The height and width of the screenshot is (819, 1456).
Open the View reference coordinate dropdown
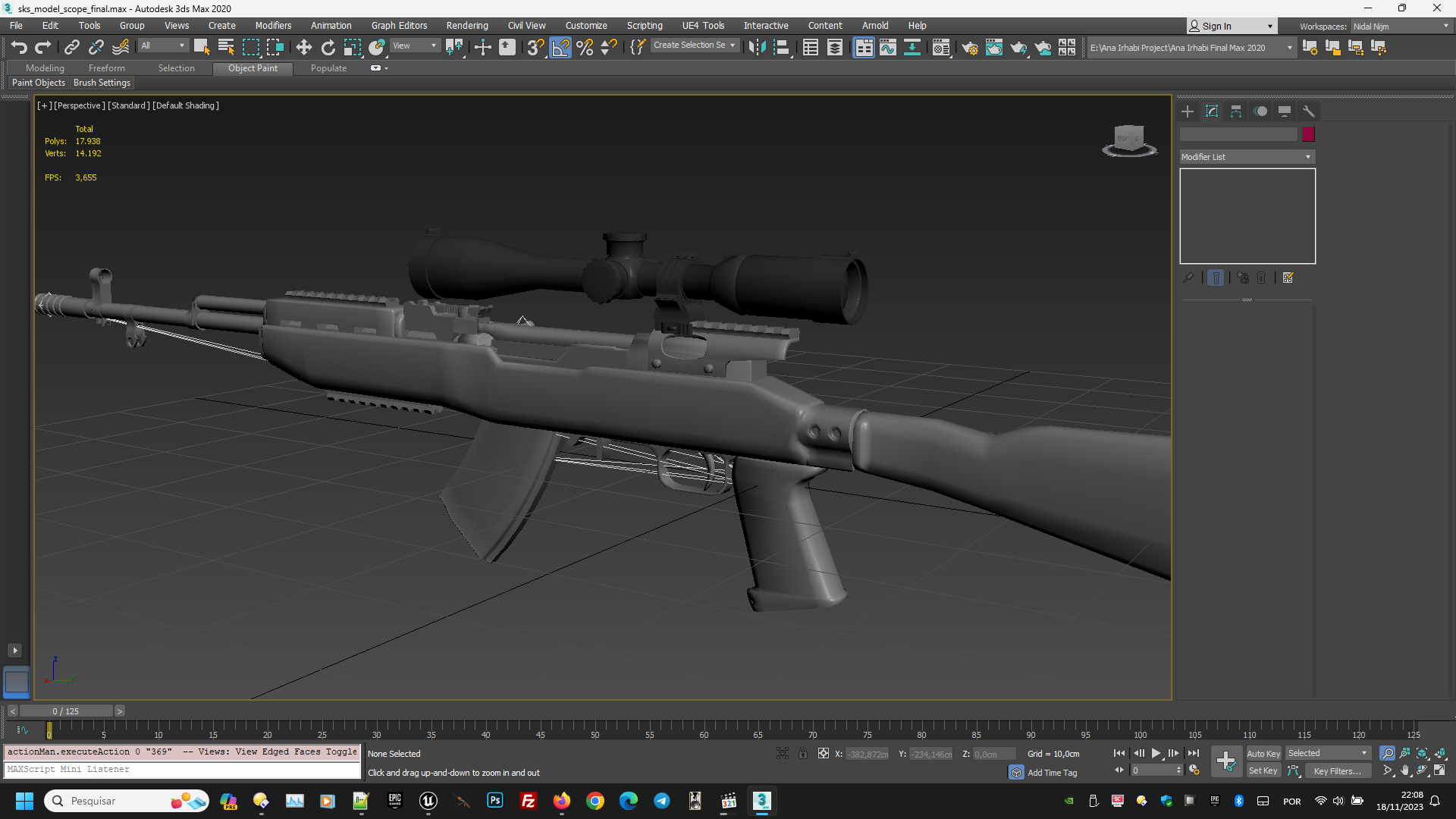coord(415,45)
